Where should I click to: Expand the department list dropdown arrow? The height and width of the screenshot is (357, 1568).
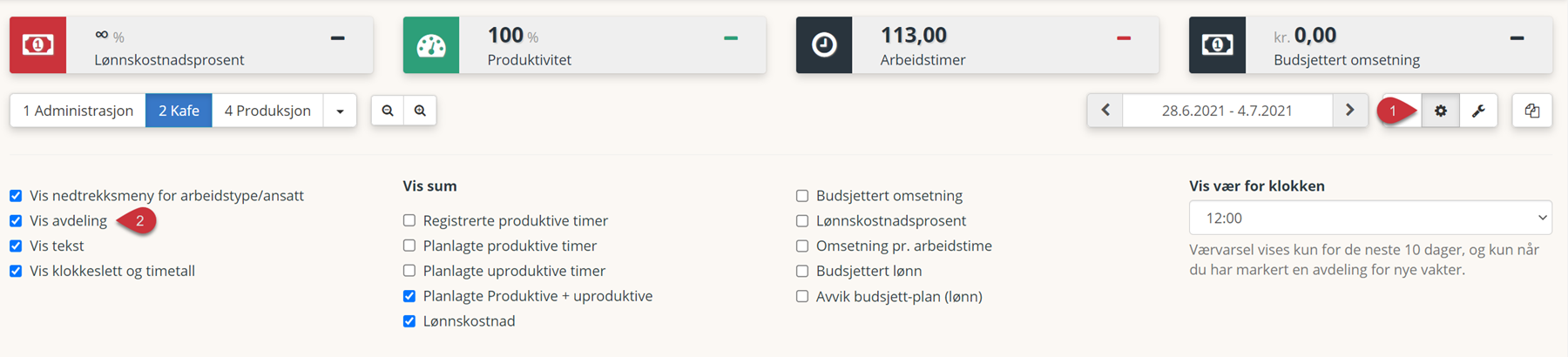tap(340, 111)
